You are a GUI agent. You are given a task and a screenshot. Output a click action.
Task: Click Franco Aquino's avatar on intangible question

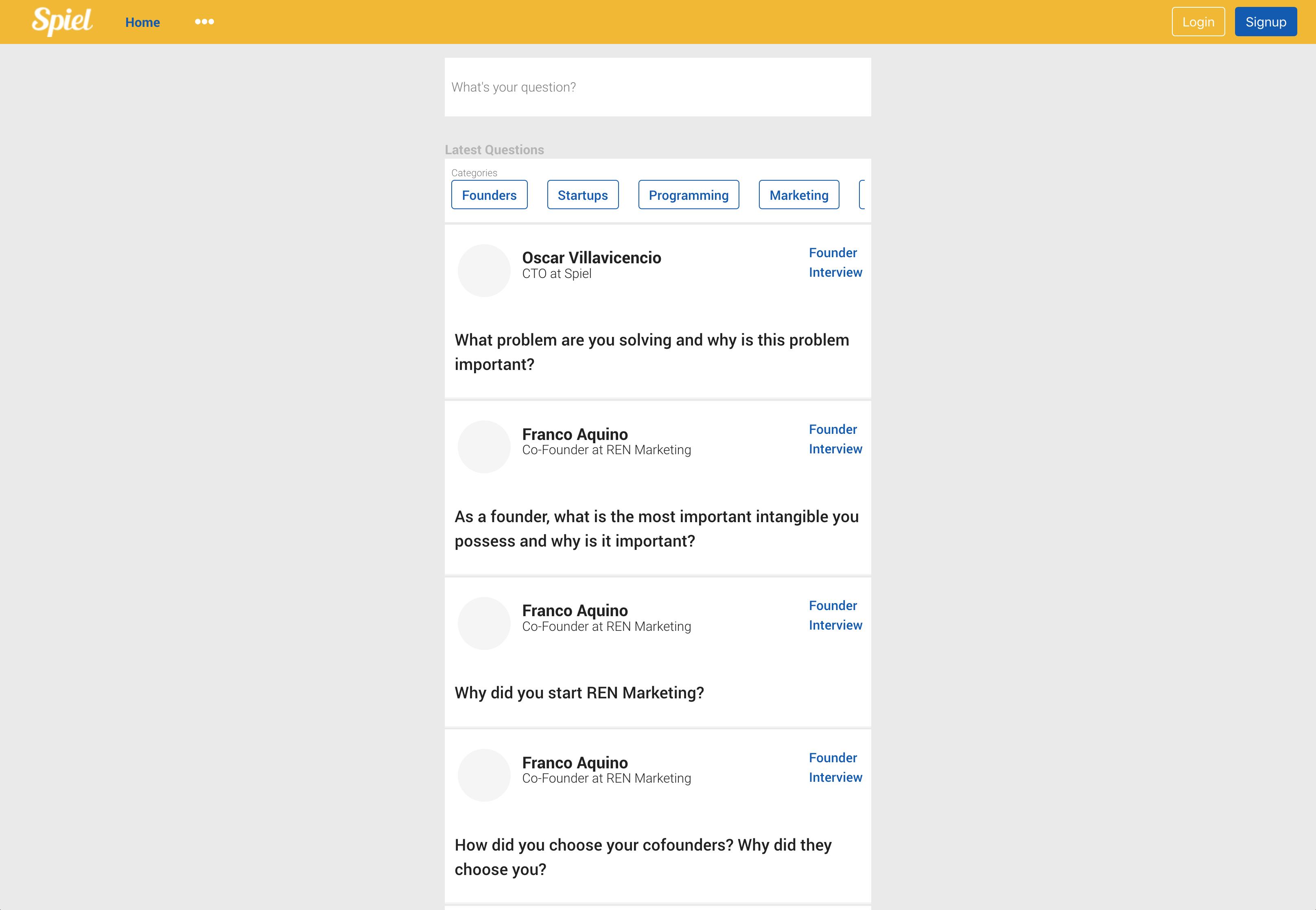(484, 446)
